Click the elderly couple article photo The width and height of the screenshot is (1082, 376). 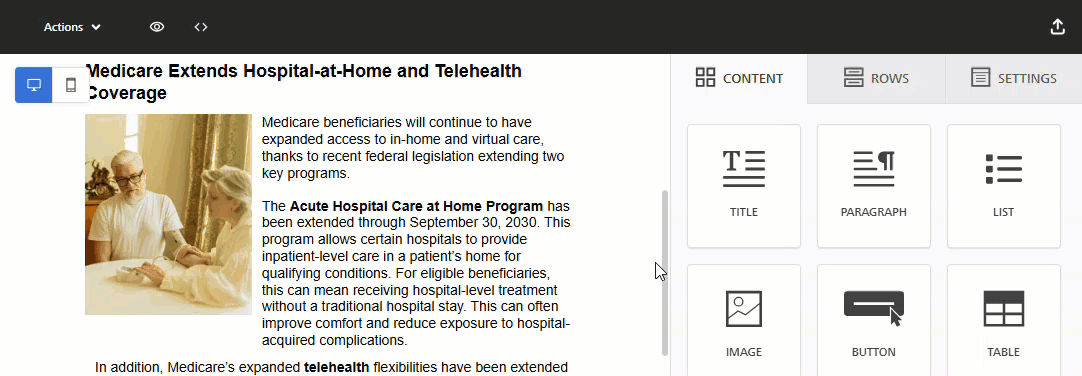(168, 215)
